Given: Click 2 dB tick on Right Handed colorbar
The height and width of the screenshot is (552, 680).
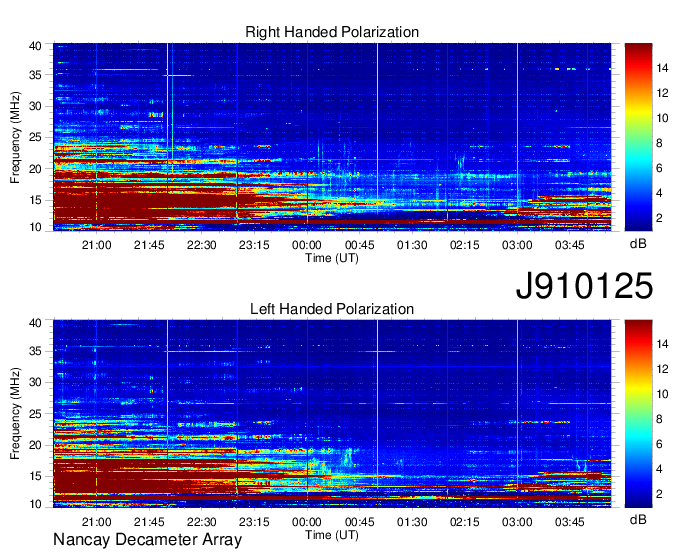Looking at the screenshot, I should click(x=659, y=218).
